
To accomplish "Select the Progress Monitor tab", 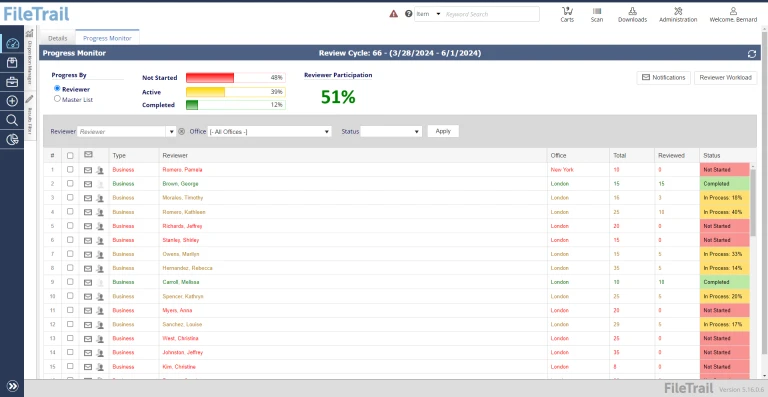I will pyautogui.click(x=107, y=38).
